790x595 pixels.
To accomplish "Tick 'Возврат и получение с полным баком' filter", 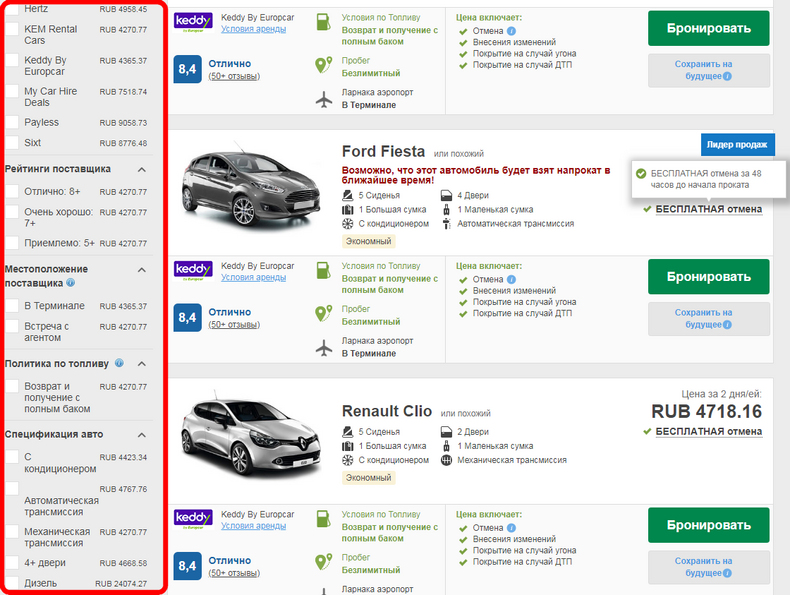I will coord(12,386).
